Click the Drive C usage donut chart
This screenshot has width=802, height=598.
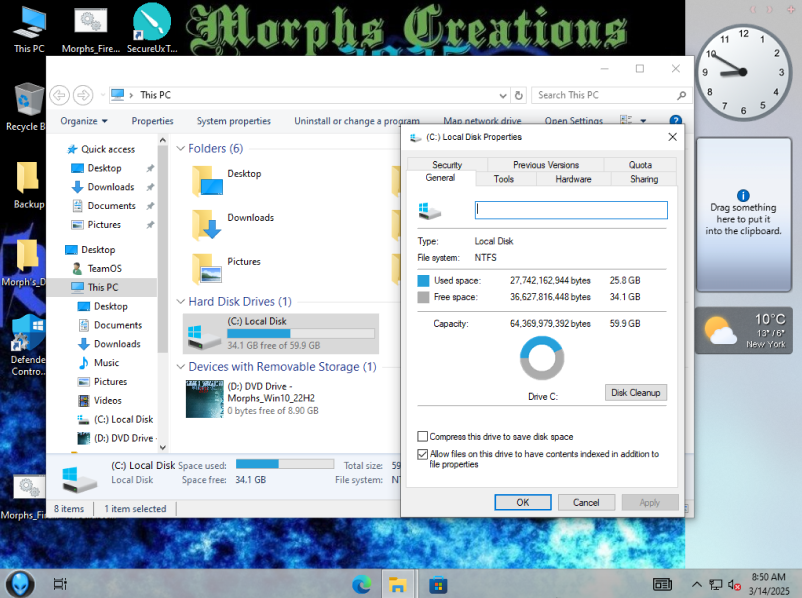pyautogui.click(x=542, y=358)
